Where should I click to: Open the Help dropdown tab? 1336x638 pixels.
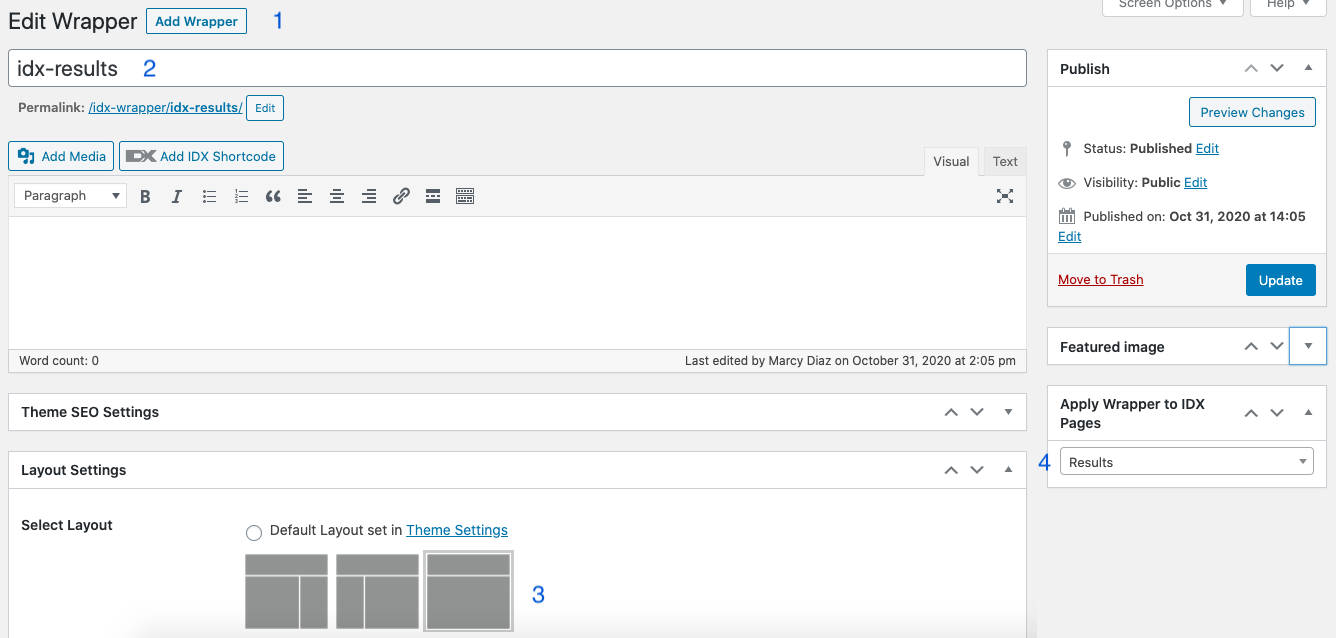click(1288, 6)
